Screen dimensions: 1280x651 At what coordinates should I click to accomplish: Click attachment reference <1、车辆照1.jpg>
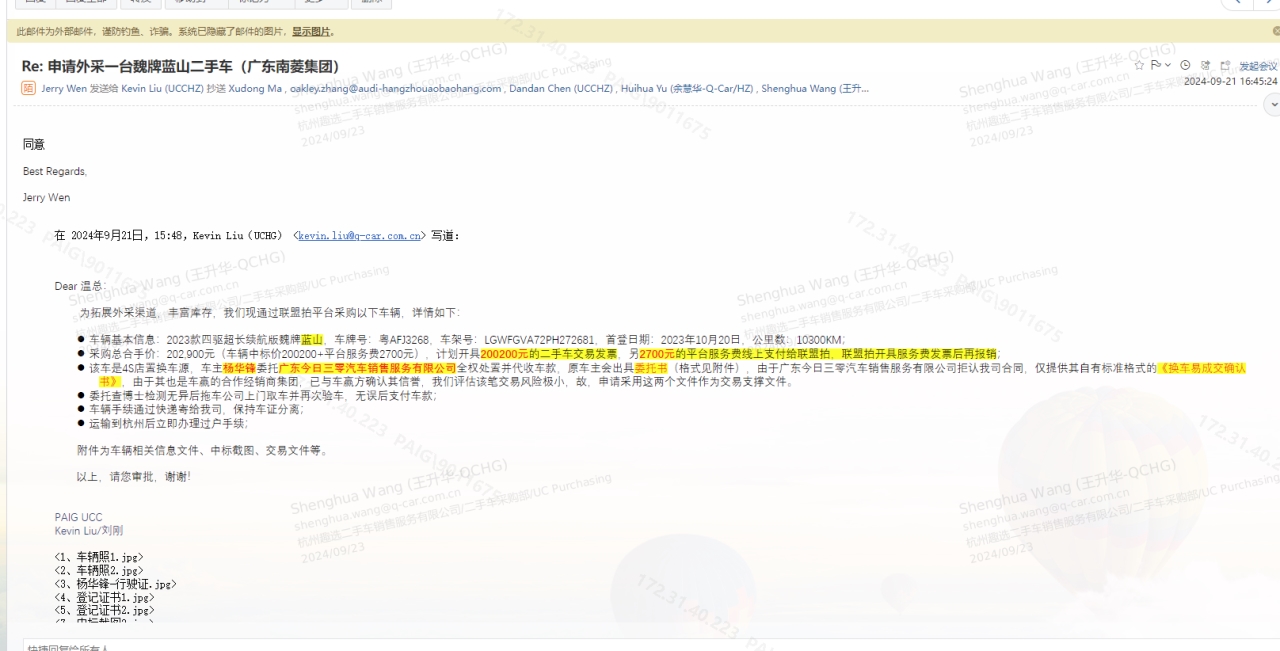(99, 557)
